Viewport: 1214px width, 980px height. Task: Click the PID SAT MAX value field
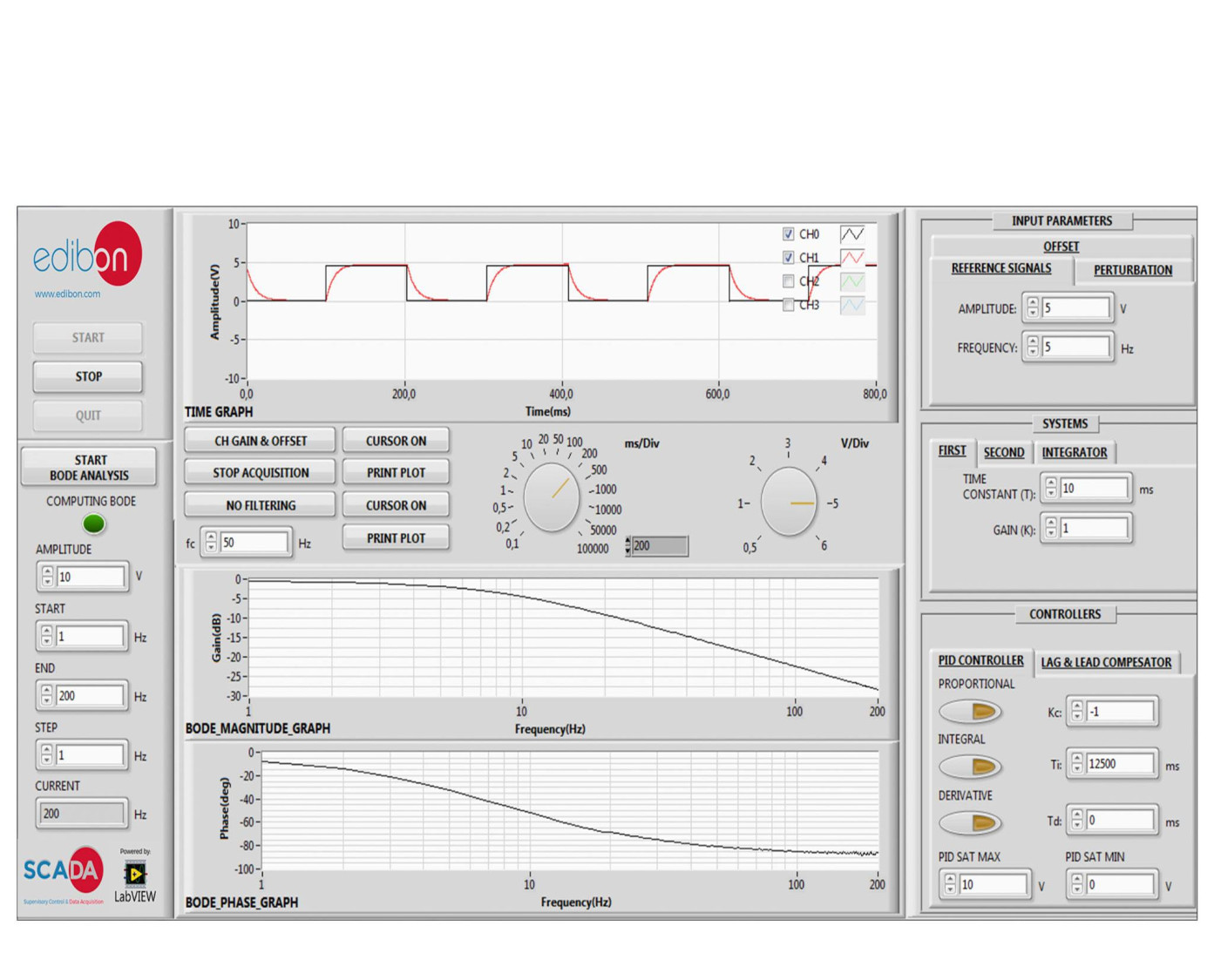pyautogui.click(x=994, y=884)
